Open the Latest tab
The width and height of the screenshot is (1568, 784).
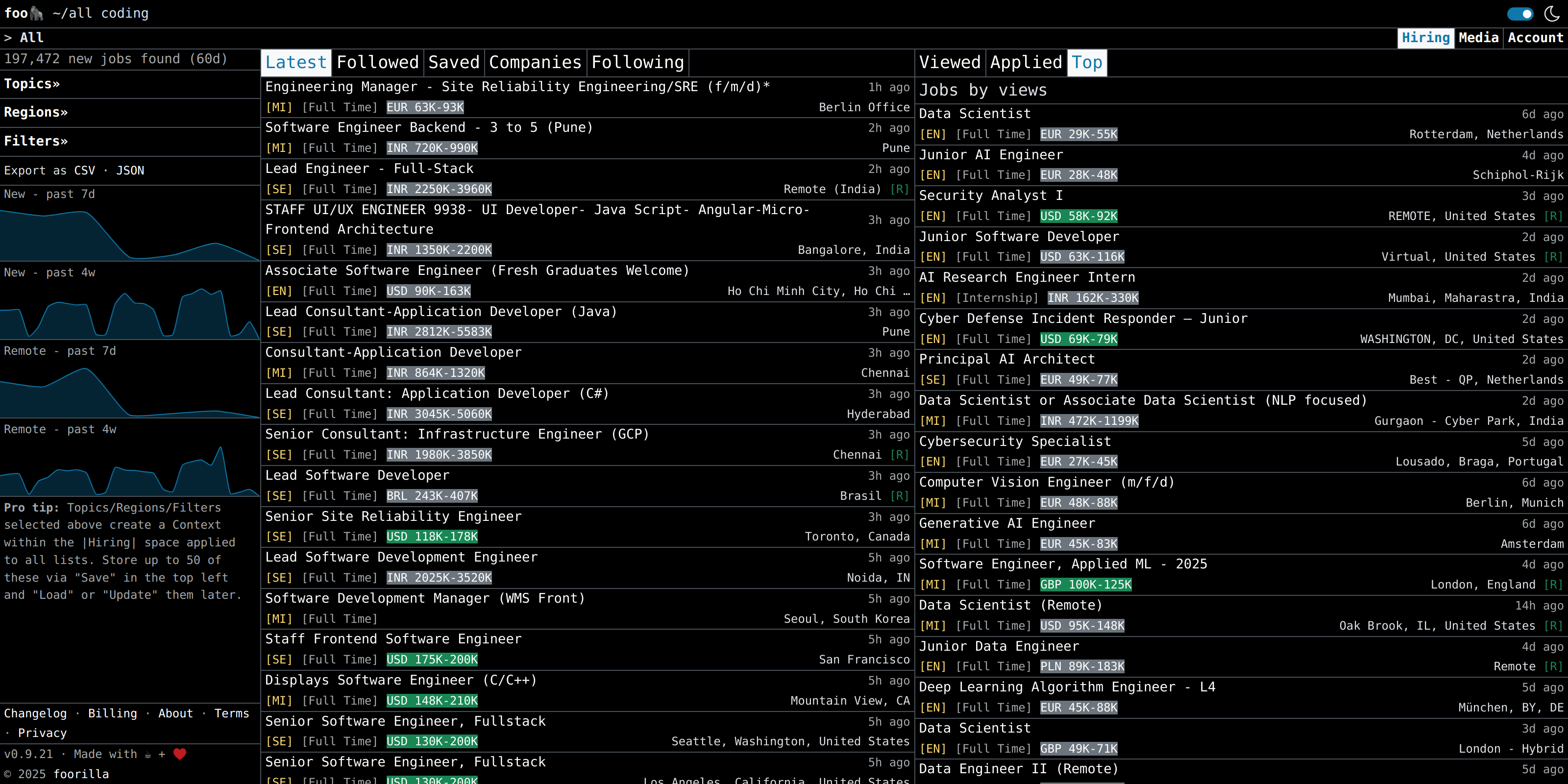296,62
